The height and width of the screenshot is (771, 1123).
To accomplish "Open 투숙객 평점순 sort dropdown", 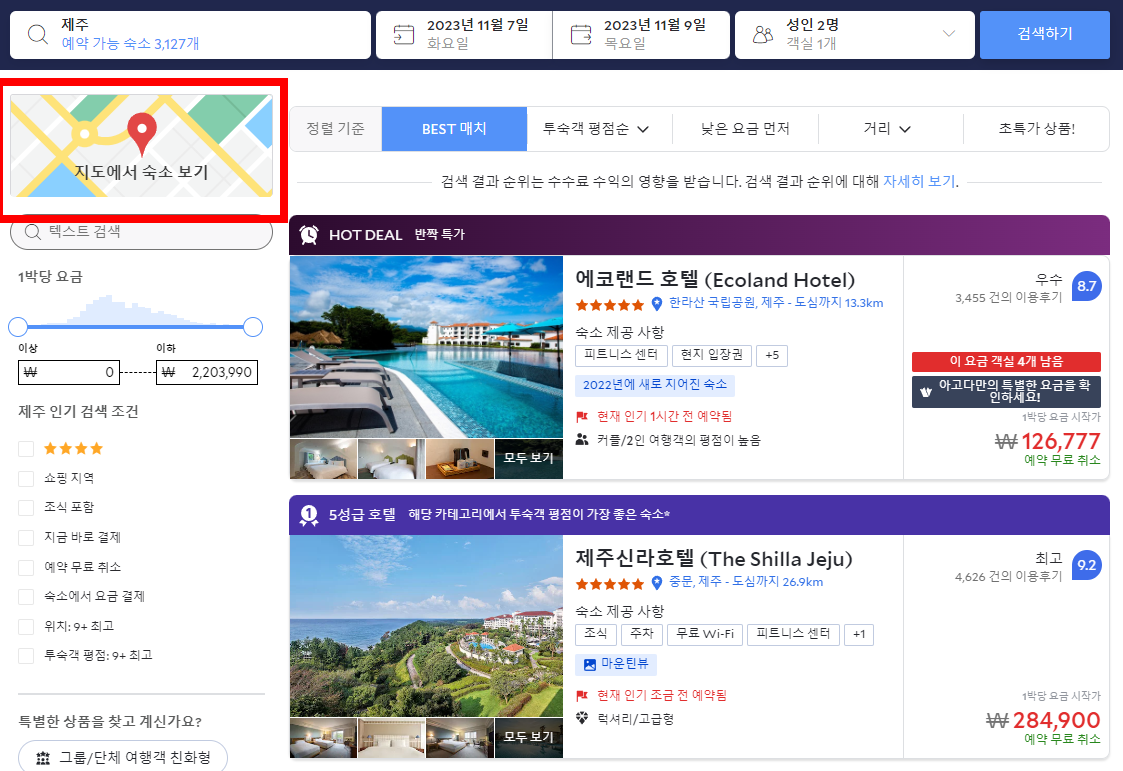I will pyautogui.click(x=597, y=129).
